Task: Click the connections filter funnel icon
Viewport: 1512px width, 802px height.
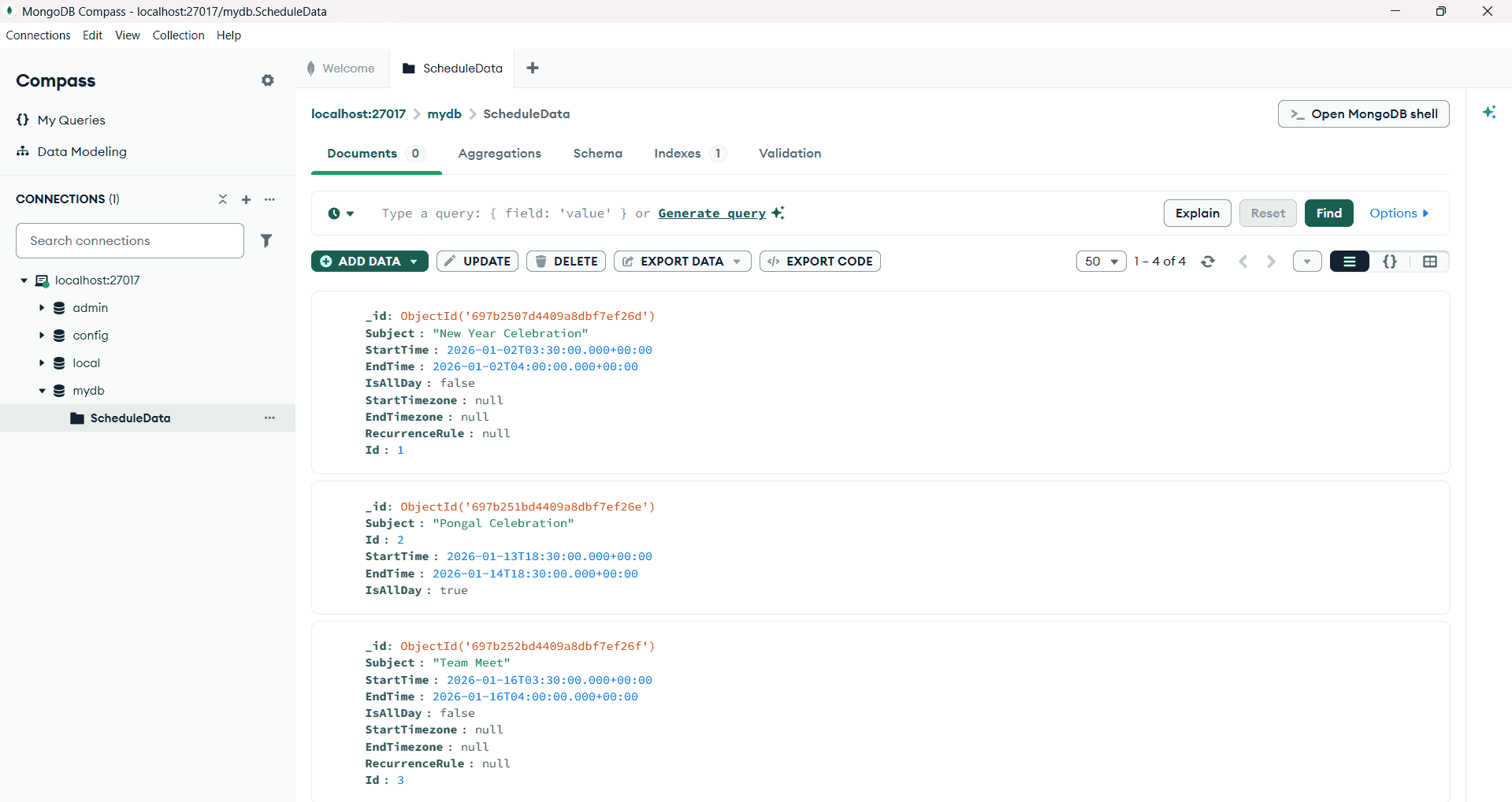Action: [x=266, y=240]
